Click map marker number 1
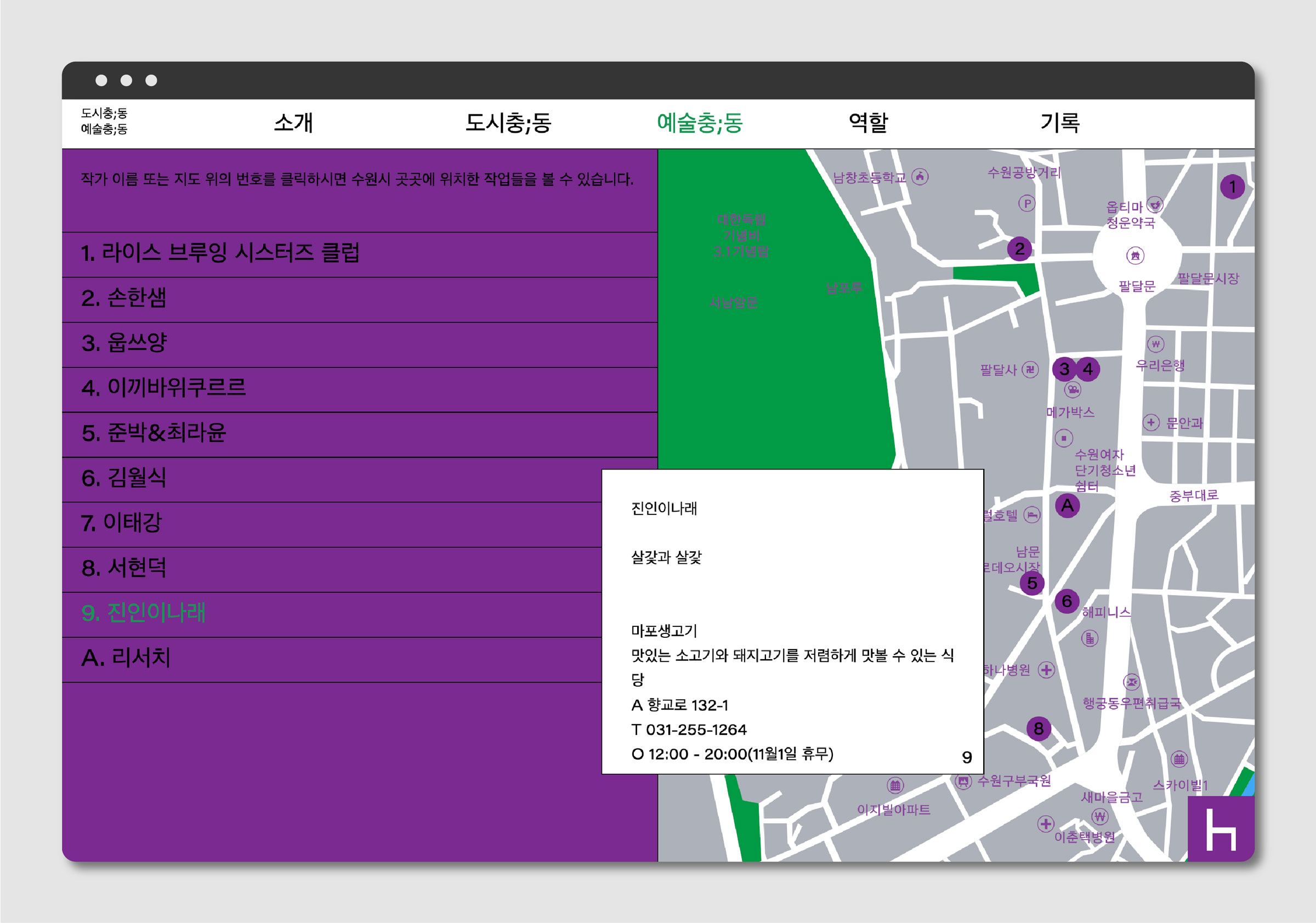 click(x=1232, y=187)
